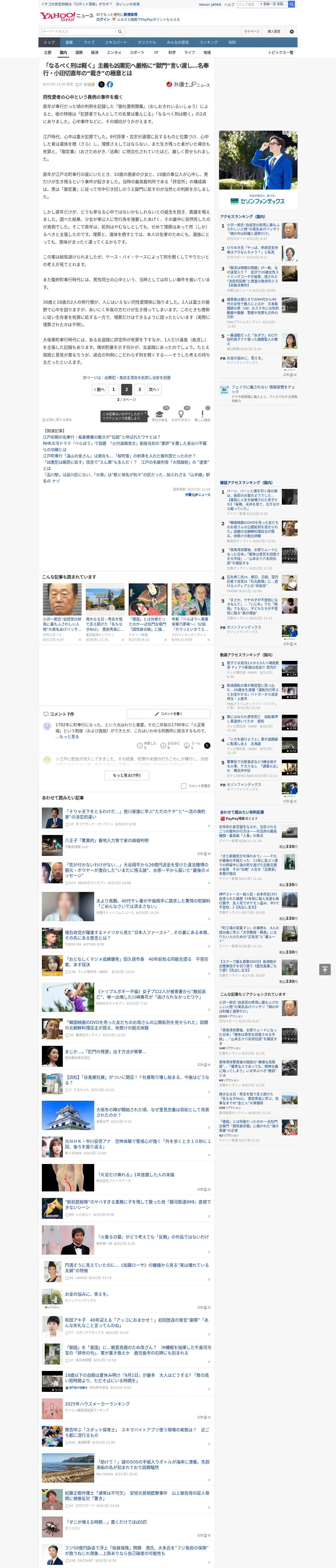Image resolution: width=336 pixels, height=1568 pixels.
Task: Click the コメントを書く button
Action: (x=168, y=714)
